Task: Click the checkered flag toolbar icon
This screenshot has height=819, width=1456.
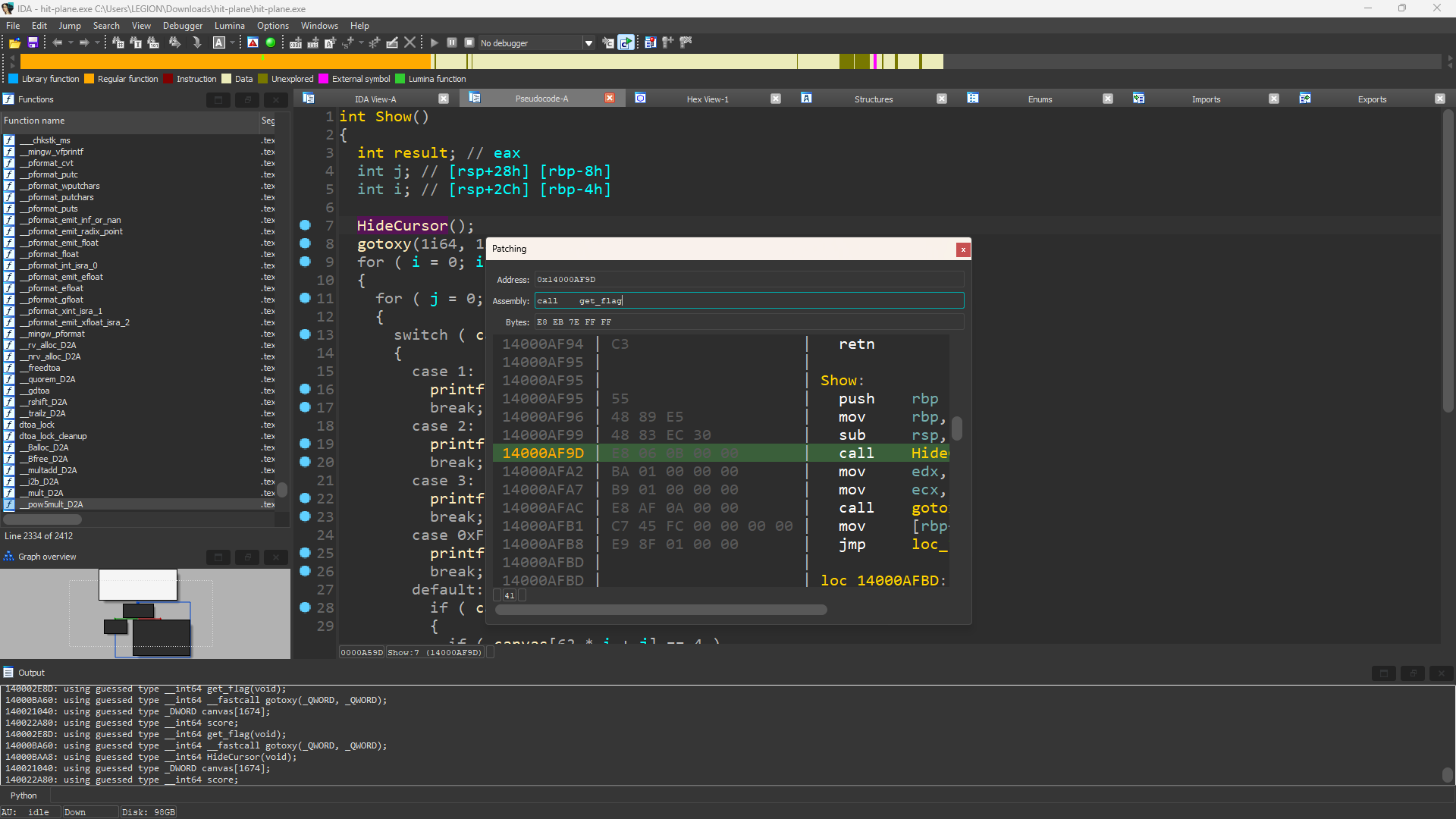Action: (x=686, y=43)
